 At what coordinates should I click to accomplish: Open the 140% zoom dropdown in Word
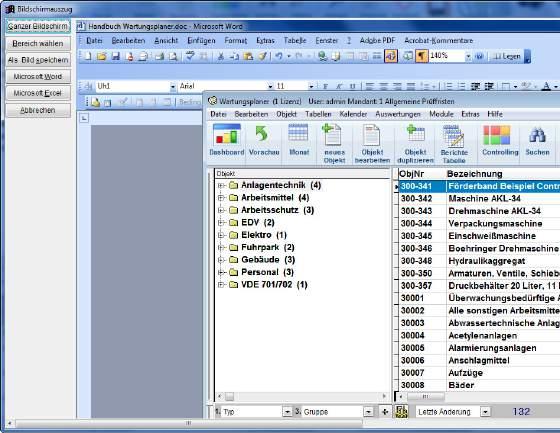click(x=468, y=56)
